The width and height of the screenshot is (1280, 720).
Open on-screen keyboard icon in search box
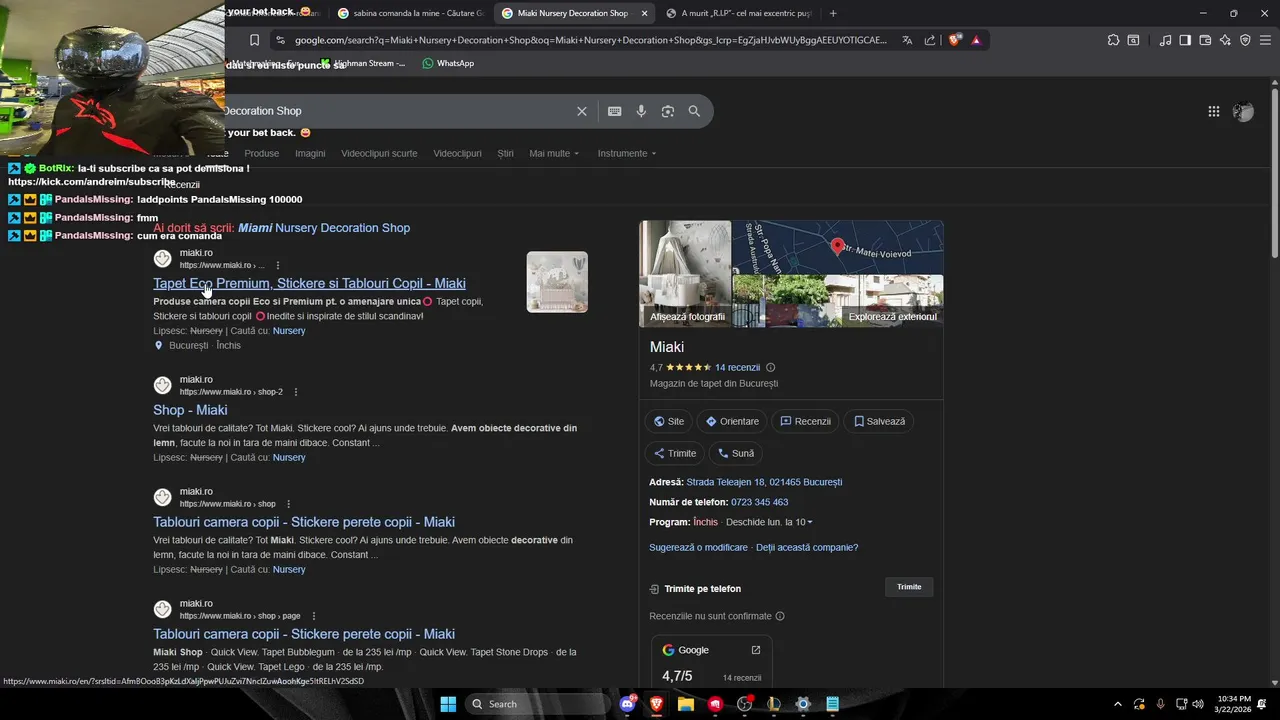[614, 111]
